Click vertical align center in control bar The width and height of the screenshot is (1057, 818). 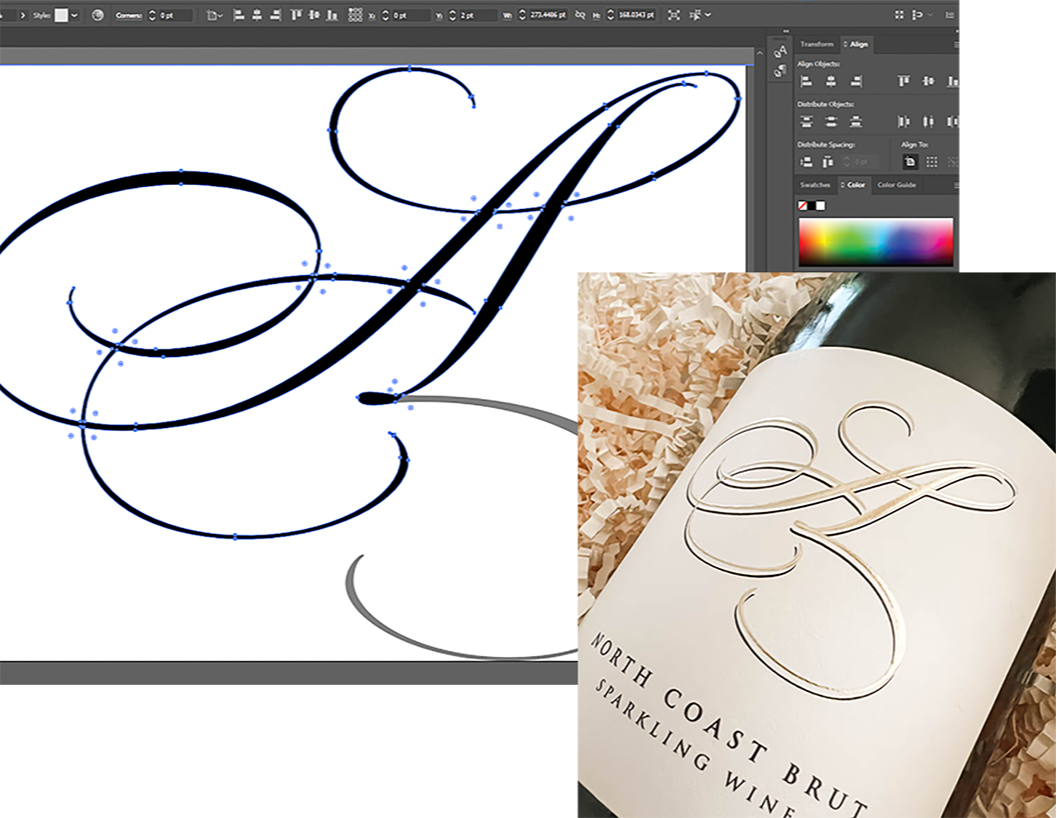click(314, 15)
